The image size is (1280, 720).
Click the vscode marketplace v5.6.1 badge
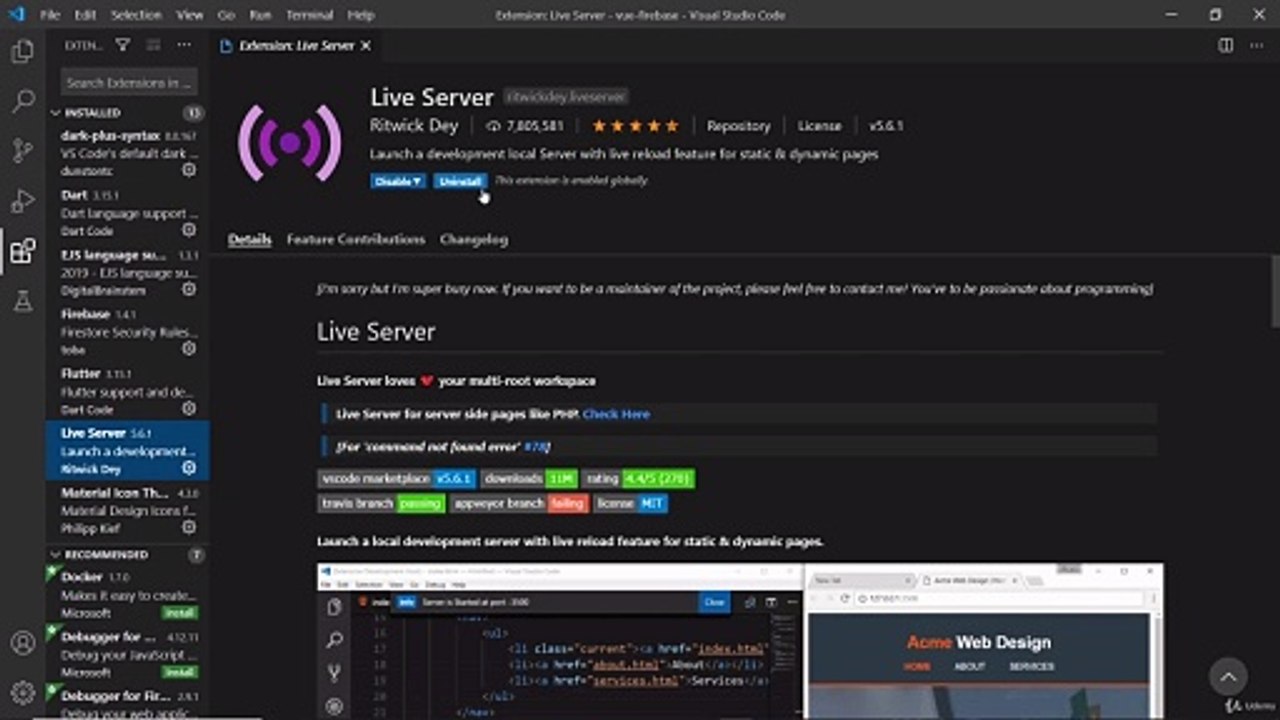click(x=397, y=479)
